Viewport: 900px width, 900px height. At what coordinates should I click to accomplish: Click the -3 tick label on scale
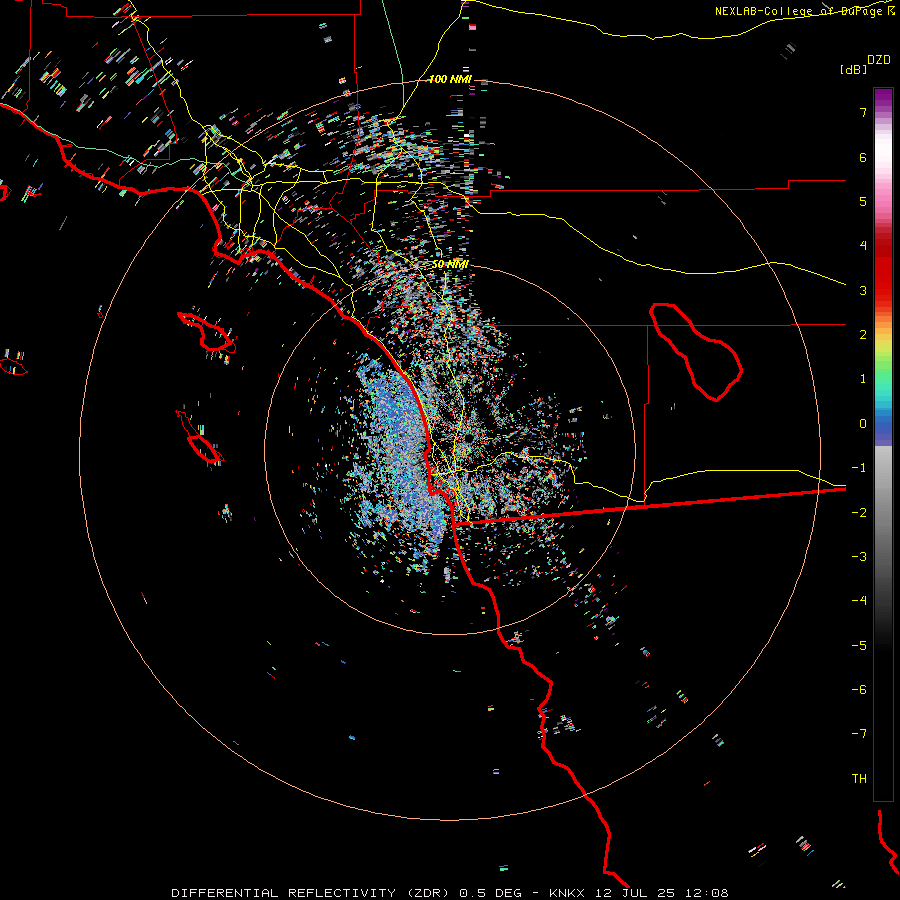tap(859, 557)
